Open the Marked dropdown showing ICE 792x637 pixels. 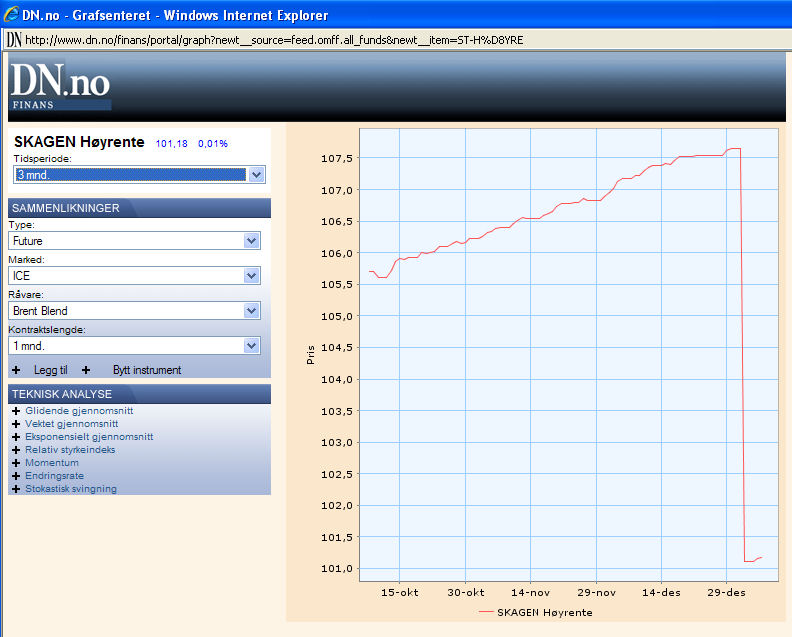(x=134, y=276)
